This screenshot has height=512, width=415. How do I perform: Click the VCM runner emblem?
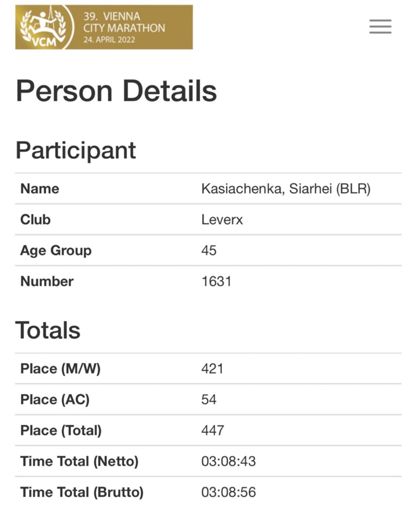coord(44,27)
